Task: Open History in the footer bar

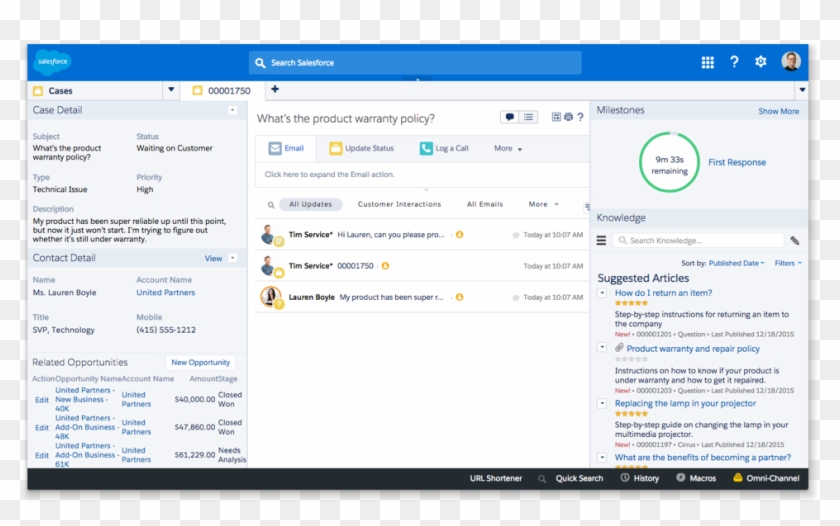Action: (x=640, y=478)
